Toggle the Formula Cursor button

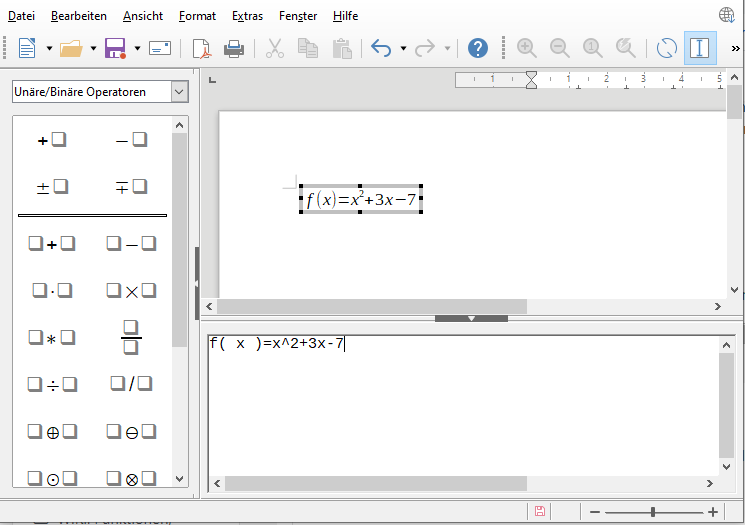[x=700, y=48]
